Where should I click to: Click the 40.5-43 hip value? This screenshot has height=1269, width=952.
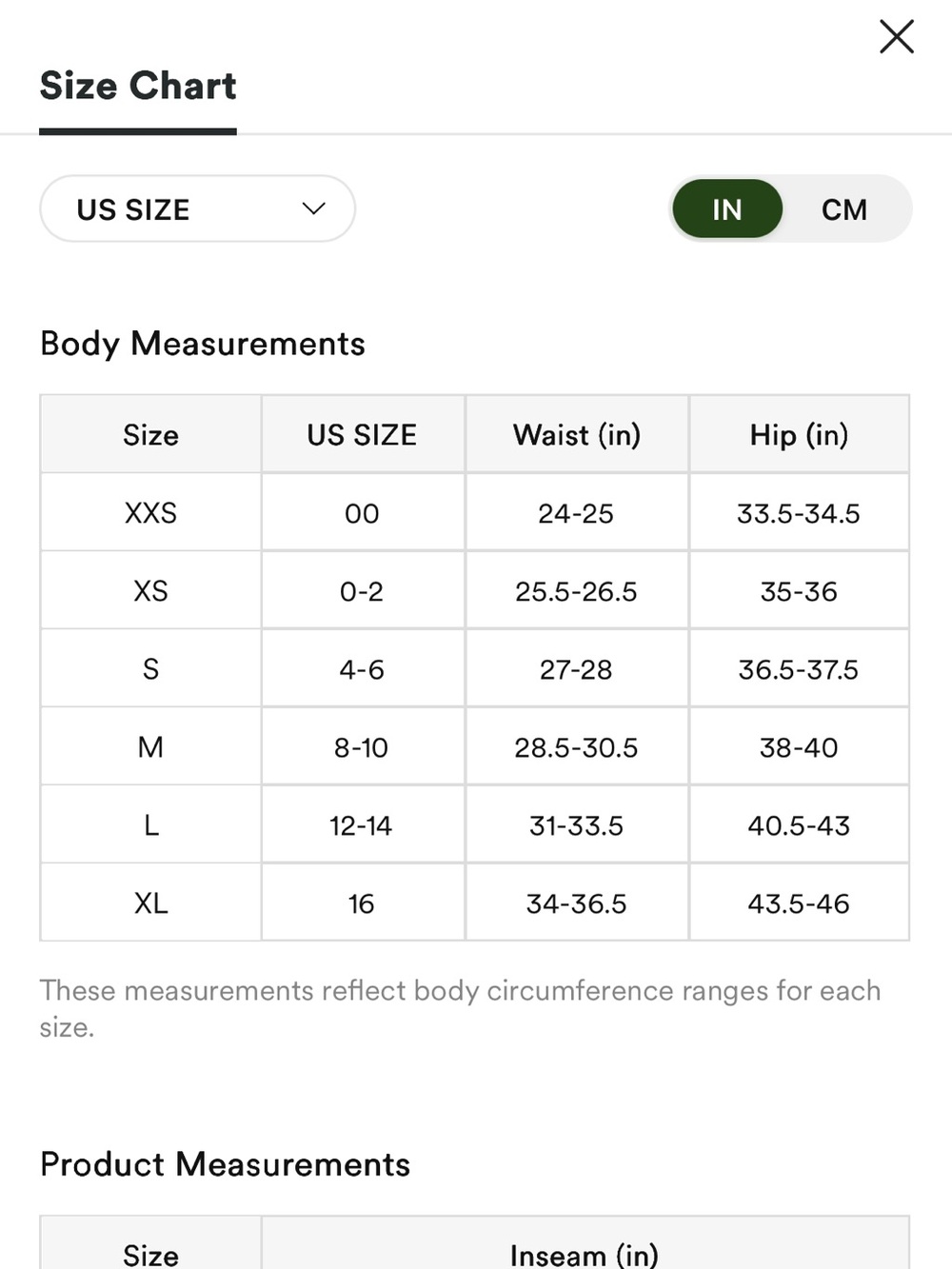pos(799,825)
